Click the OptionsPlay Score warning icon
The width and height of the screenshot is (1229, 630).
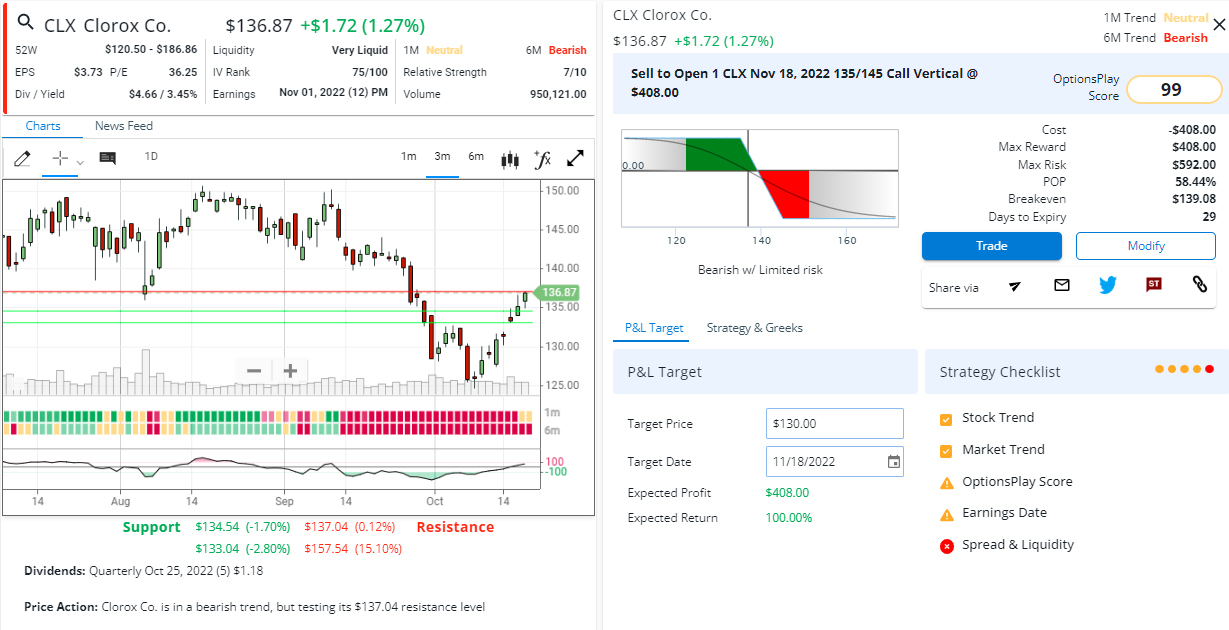pos(947,483)
